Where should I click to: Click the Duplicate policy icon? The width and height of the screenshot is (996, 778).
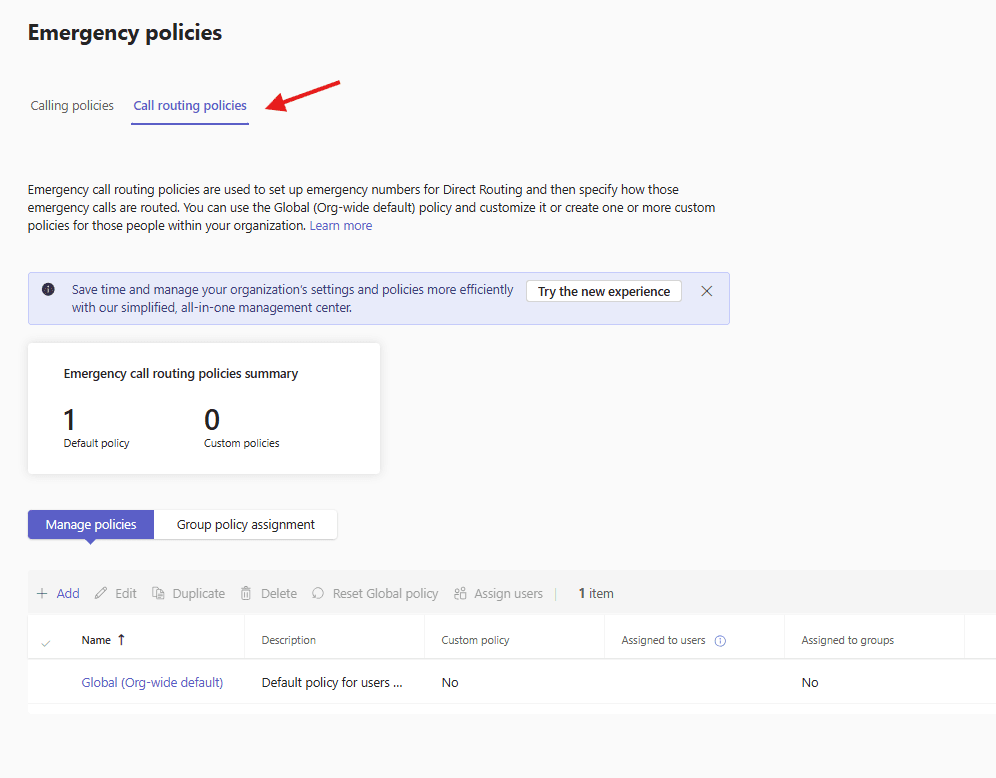coord(158,593)
